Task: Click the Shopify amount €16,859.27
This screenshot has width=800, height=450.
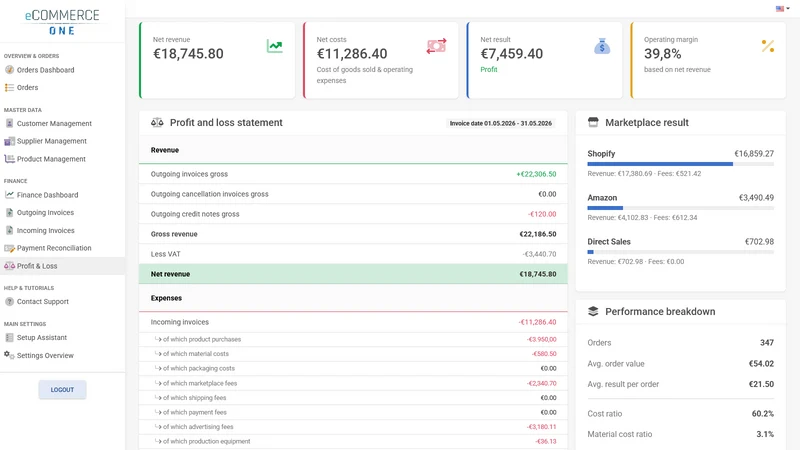Action: click(754, 154)
